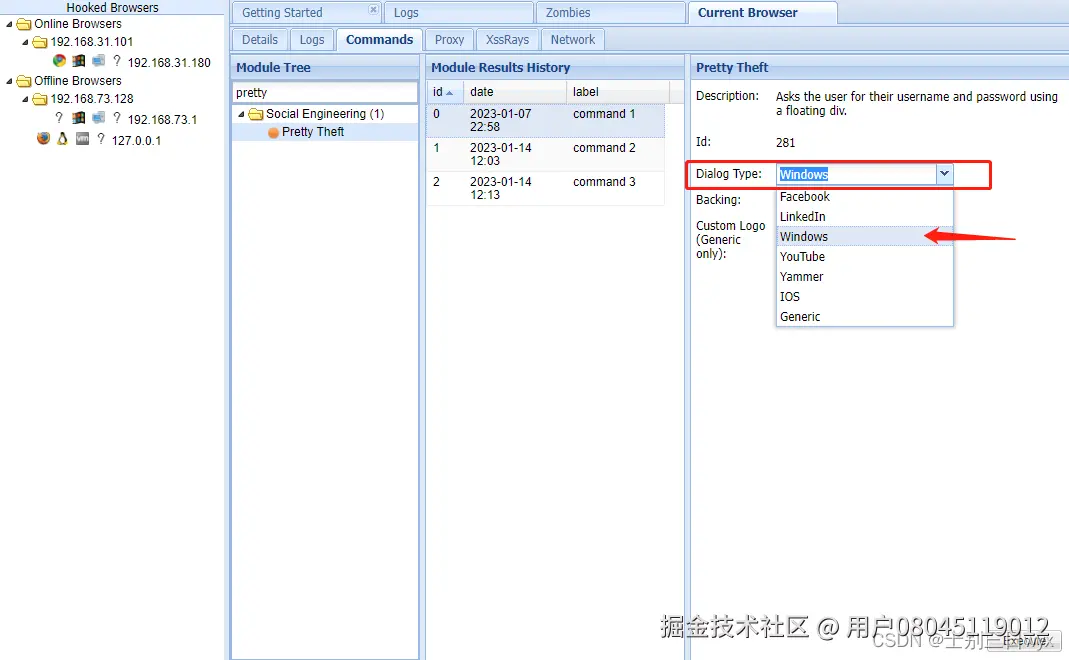Image resolution: width=1069 pixels, height=660 pixels.
Task: Click the 192.168.73.128 folder icon
Action: (40, 100)
